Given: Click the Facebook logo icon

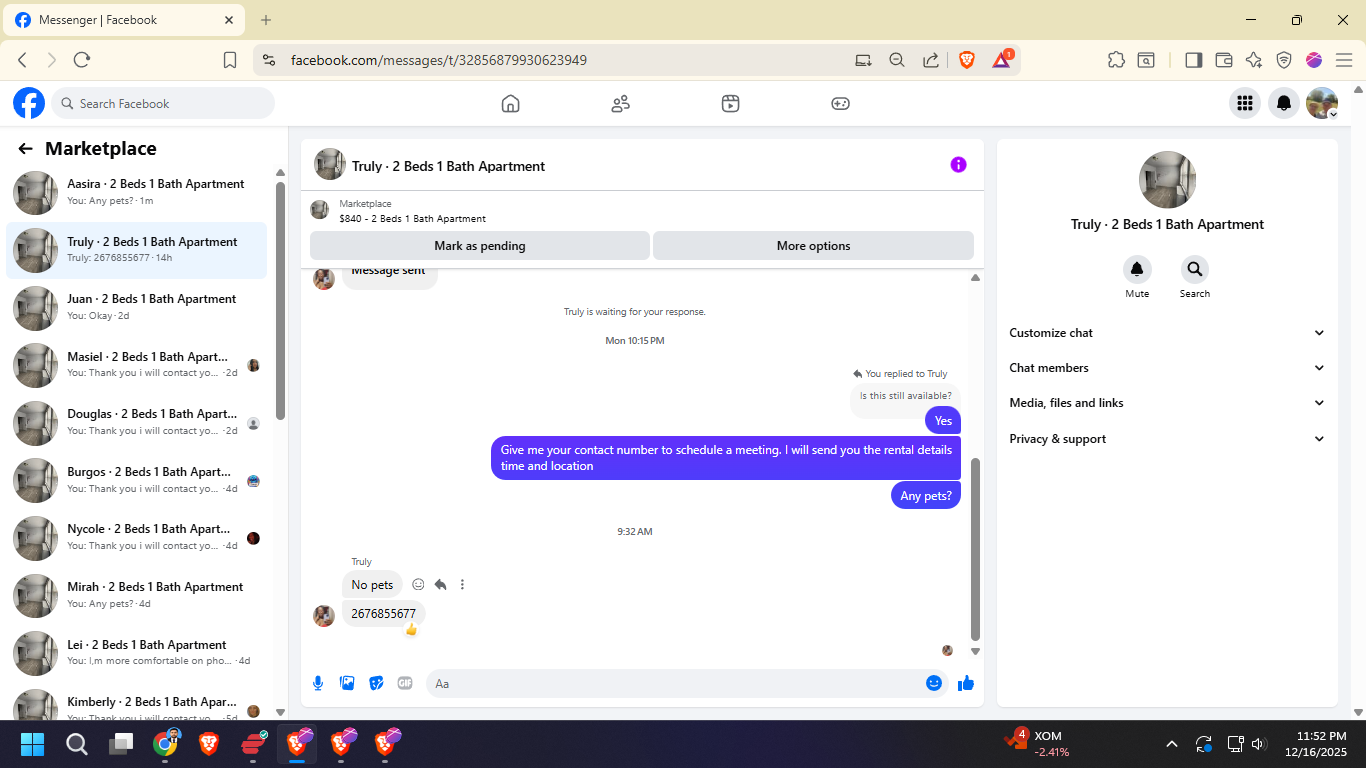Looking at the screenshot, I should [29, 103].
